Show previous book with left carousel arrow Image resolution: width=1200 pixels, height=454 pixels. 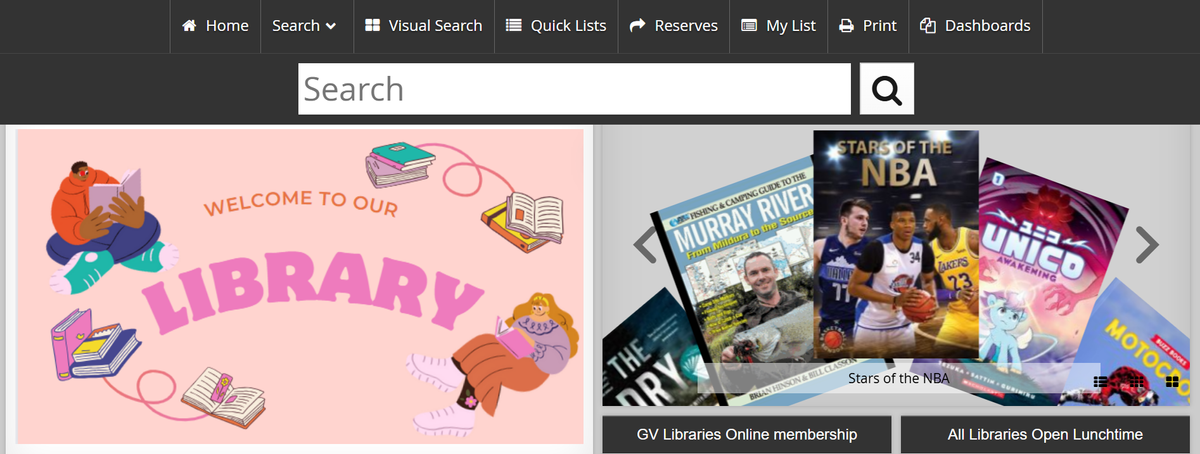pyautogui.click(x=646, y=245)
